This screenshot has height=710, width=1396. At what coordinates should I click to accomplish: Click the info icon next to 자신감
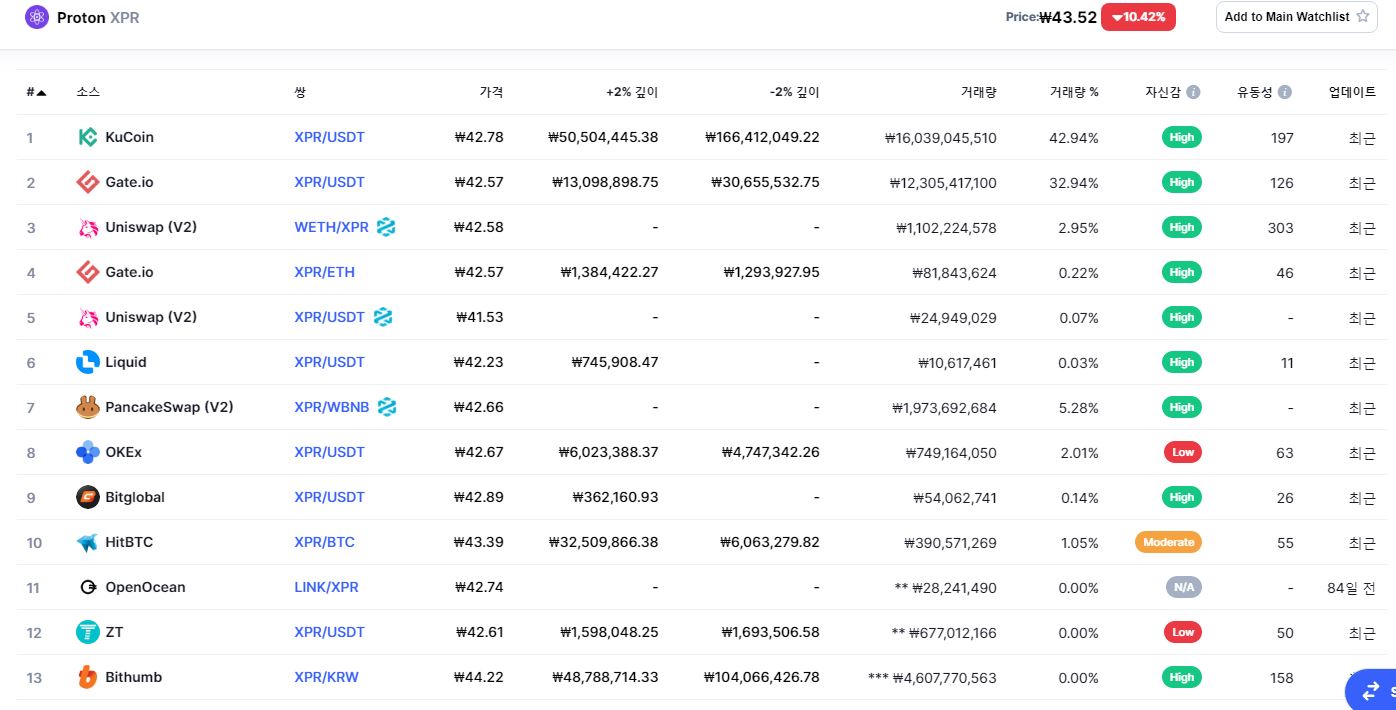(1194, 92)
